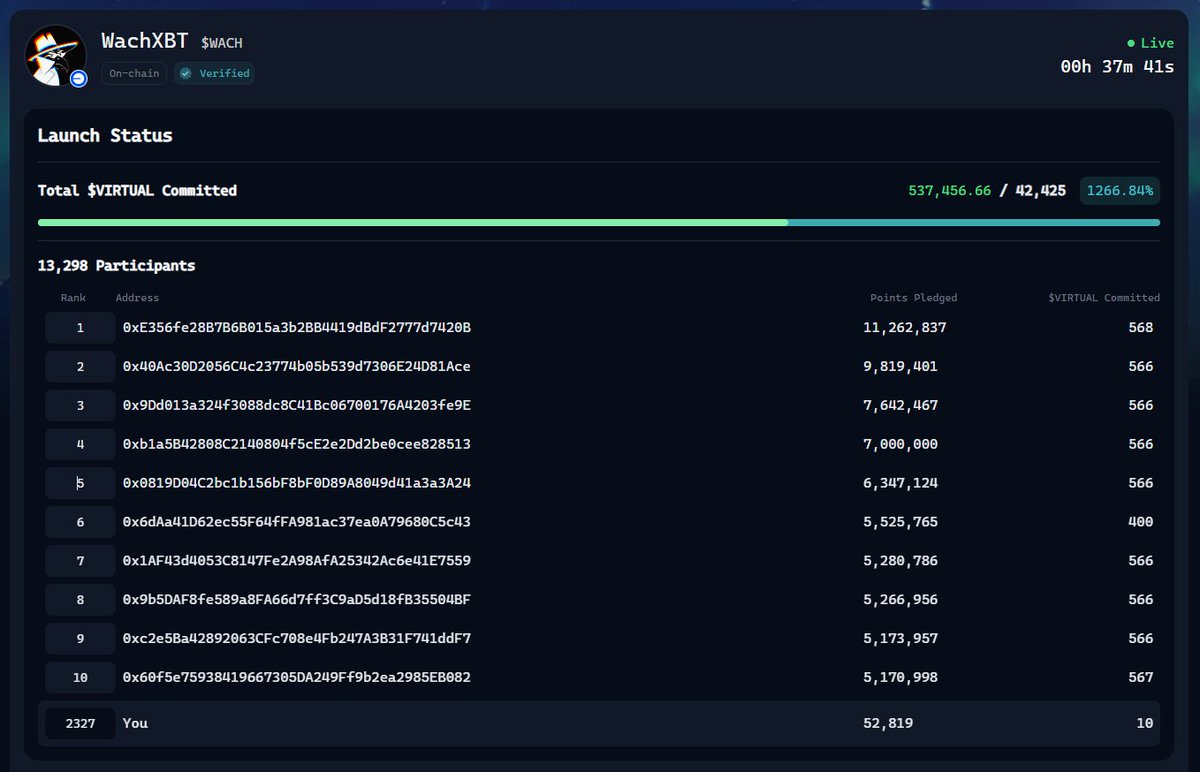Click committed value 568
This screenshot has height=772, width=1200.
click(x=1140, y=328)
